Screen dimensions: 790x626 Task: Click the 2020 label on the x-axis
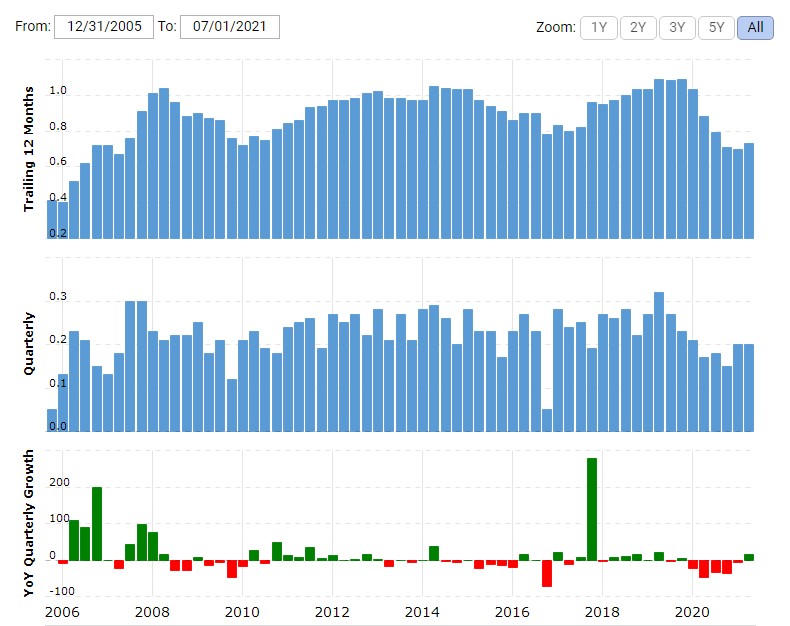pyautogui.click(x=692, y=612)
